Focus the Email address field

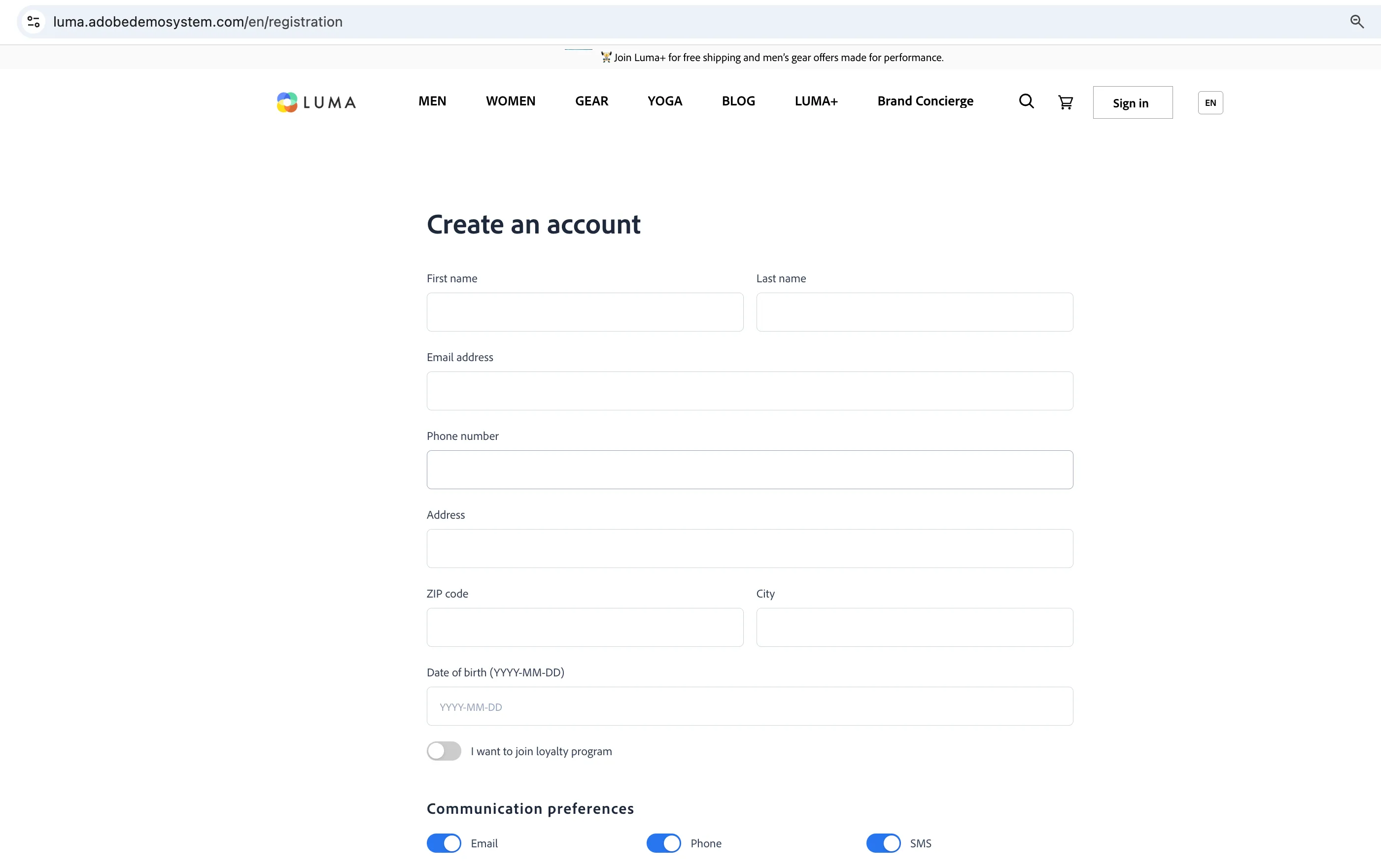tap(750, 391)
